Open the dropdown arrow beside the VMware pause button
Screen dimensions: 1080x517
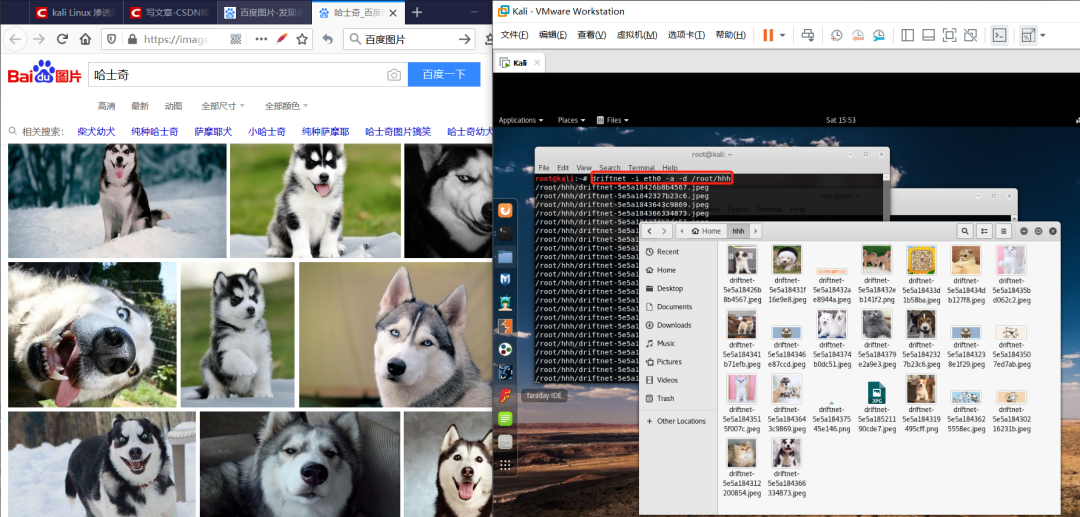coord(782,36)
